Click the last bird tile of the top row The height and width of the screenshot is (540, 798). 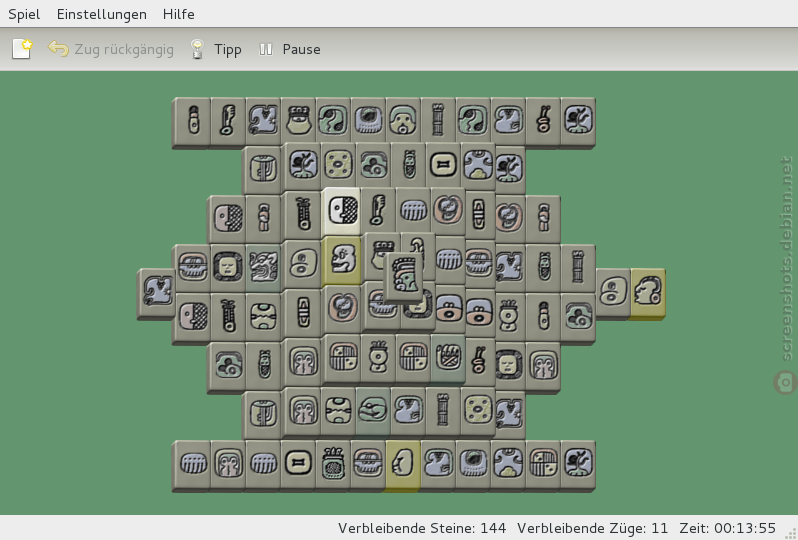578,121
